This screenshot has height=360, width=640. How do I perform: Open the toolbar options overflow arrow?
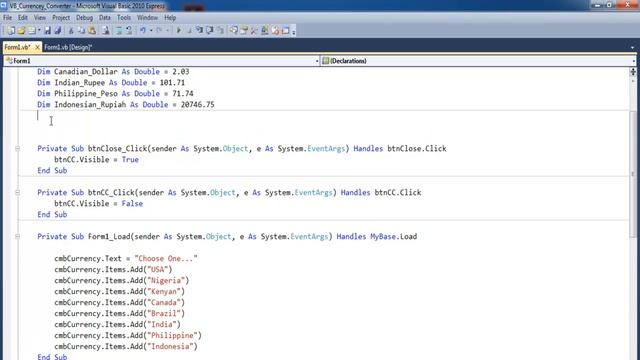coord(293,32)
